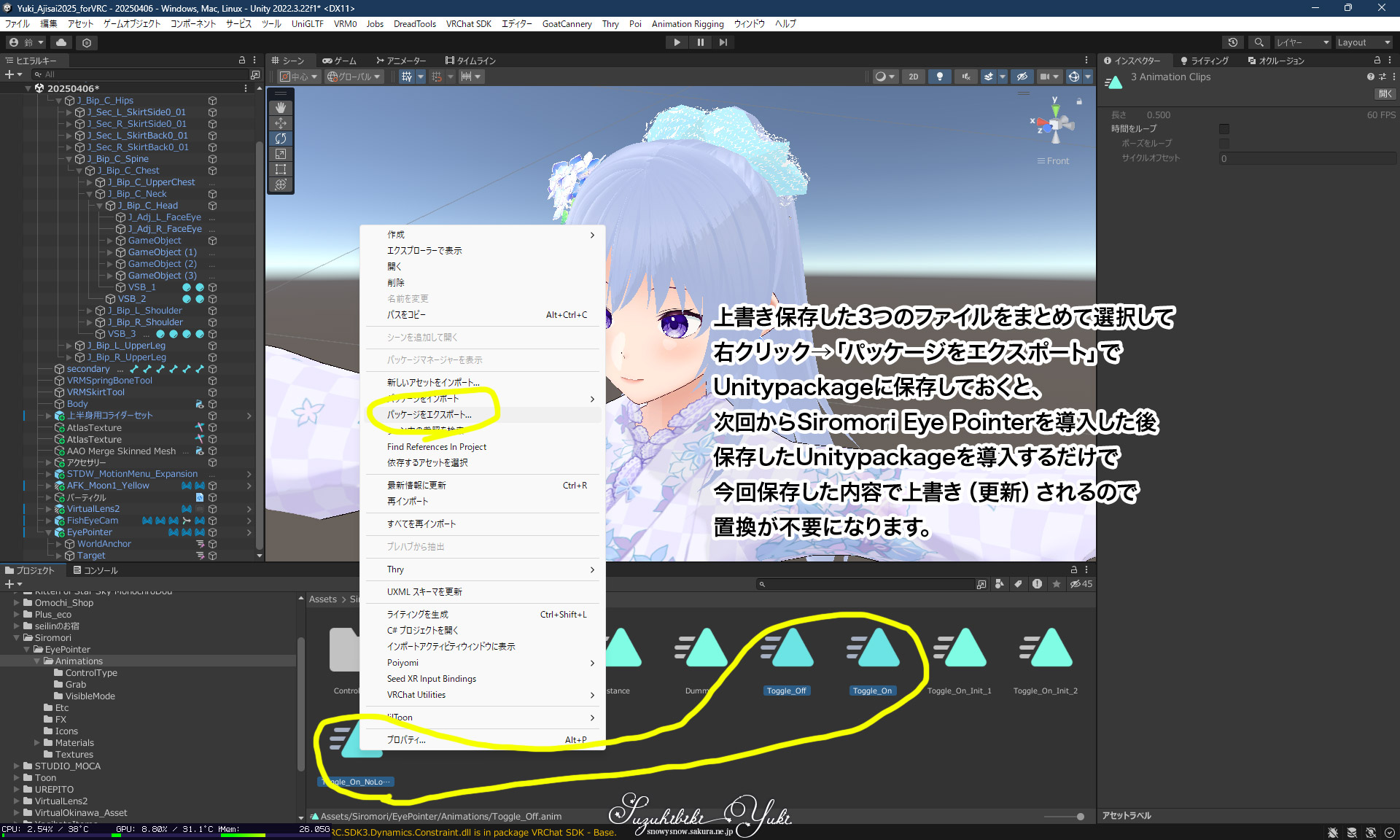Click the cloud services icon

62,42
